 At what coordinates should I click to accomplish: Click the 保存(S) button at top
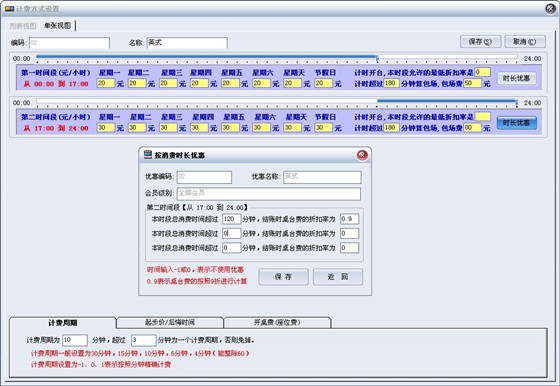pos(480,42)
